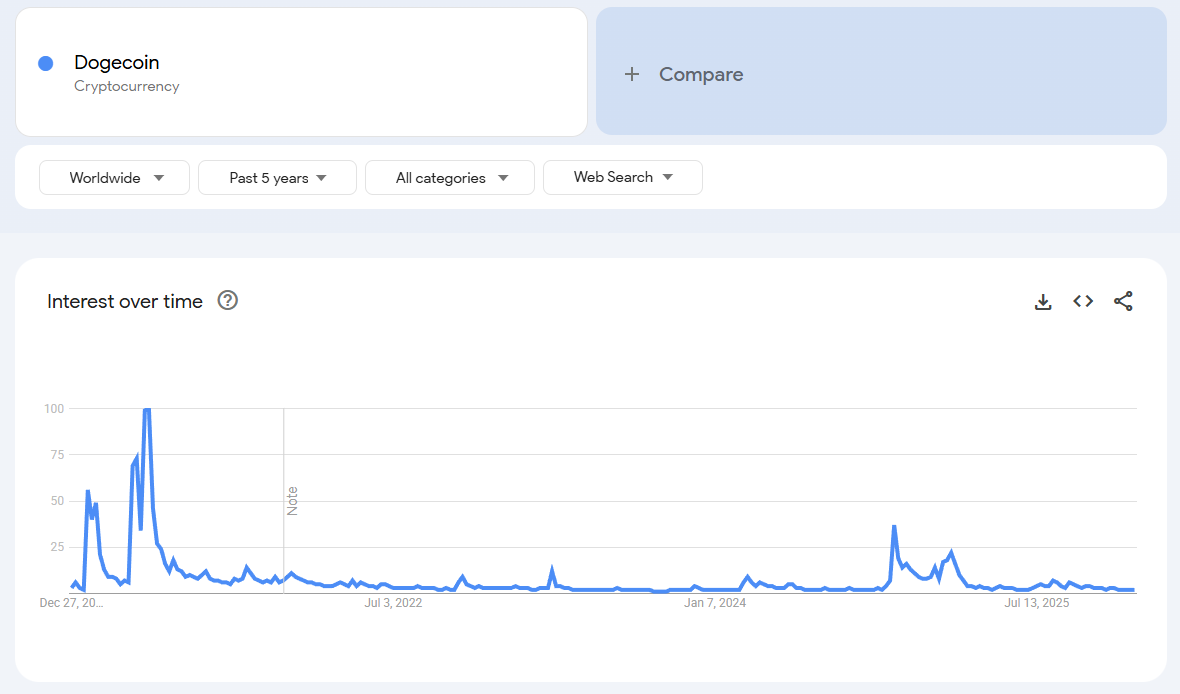Click the 2021 peak on the trend line
The width and height of the screenshot is (1180, 694).
coord(146,410)
